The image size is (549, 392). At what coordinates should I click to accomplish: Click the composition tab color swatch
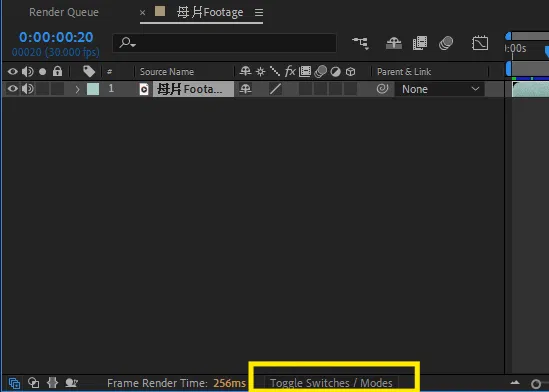pos(160,12)
